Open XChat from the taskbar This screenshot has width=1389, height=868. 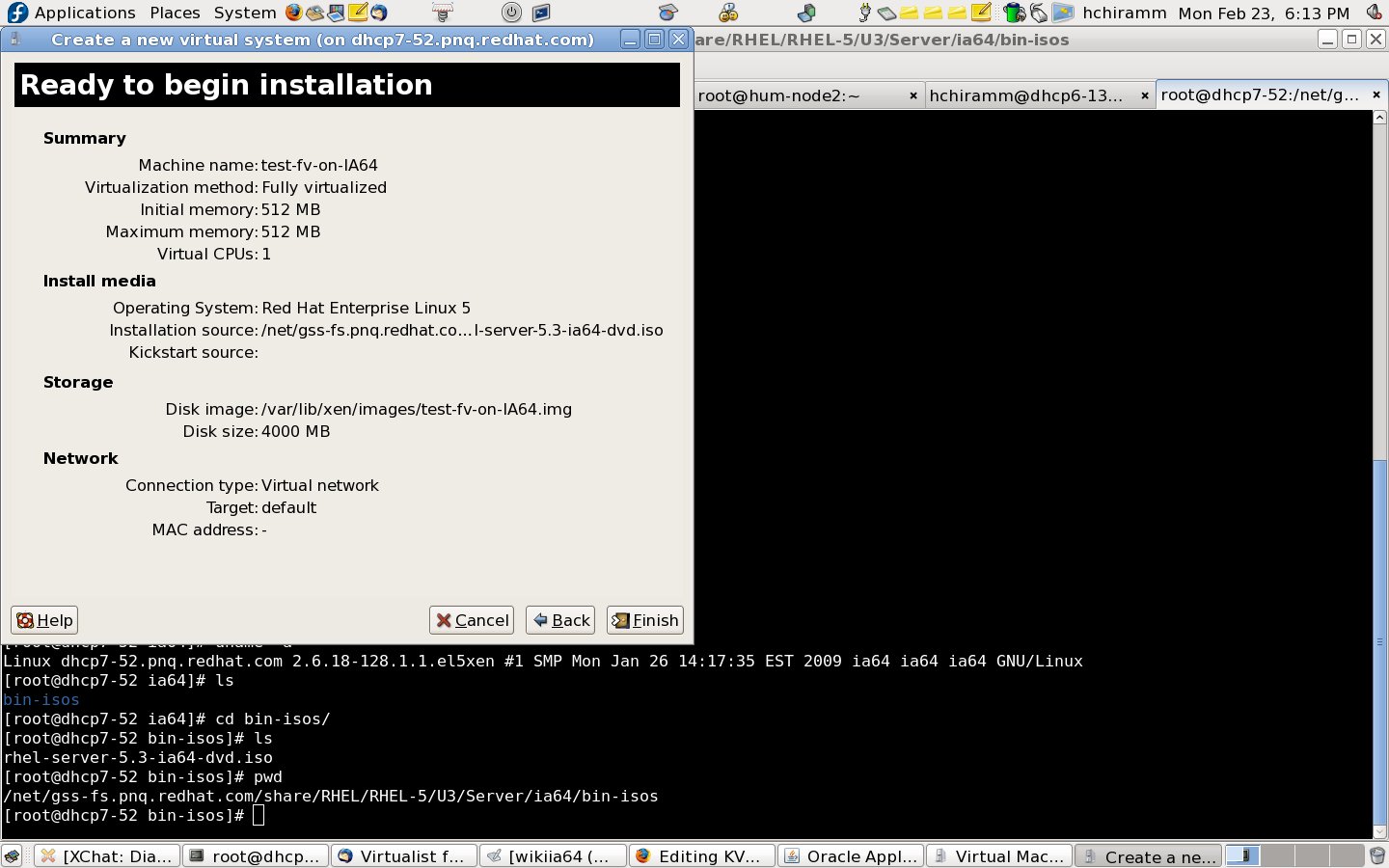point(107,856)
